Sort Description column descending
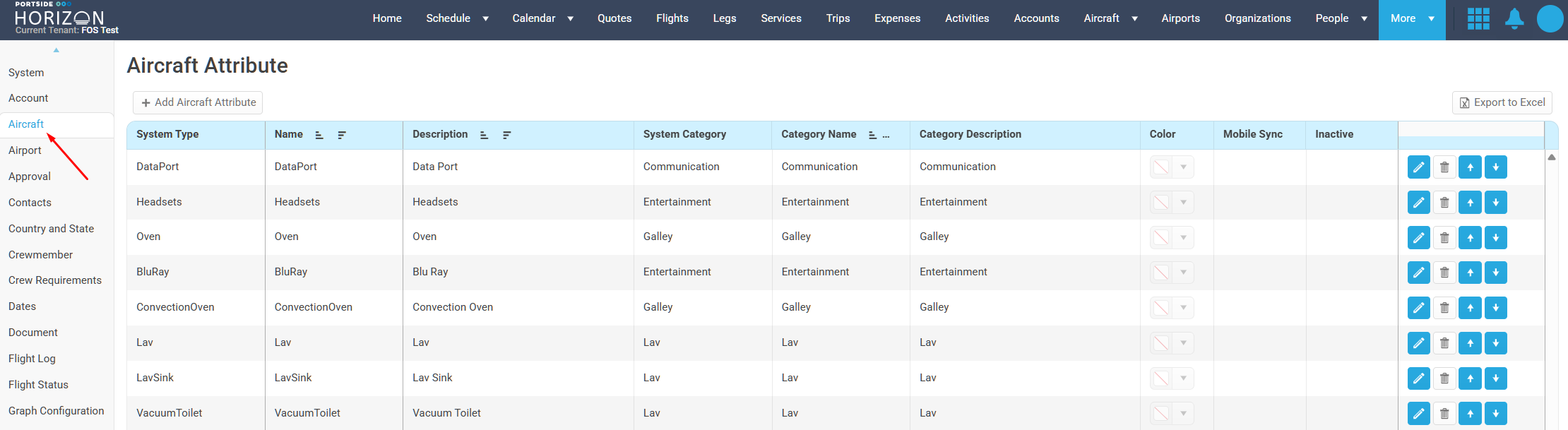The image size is (1568, 430). point(506,135)
